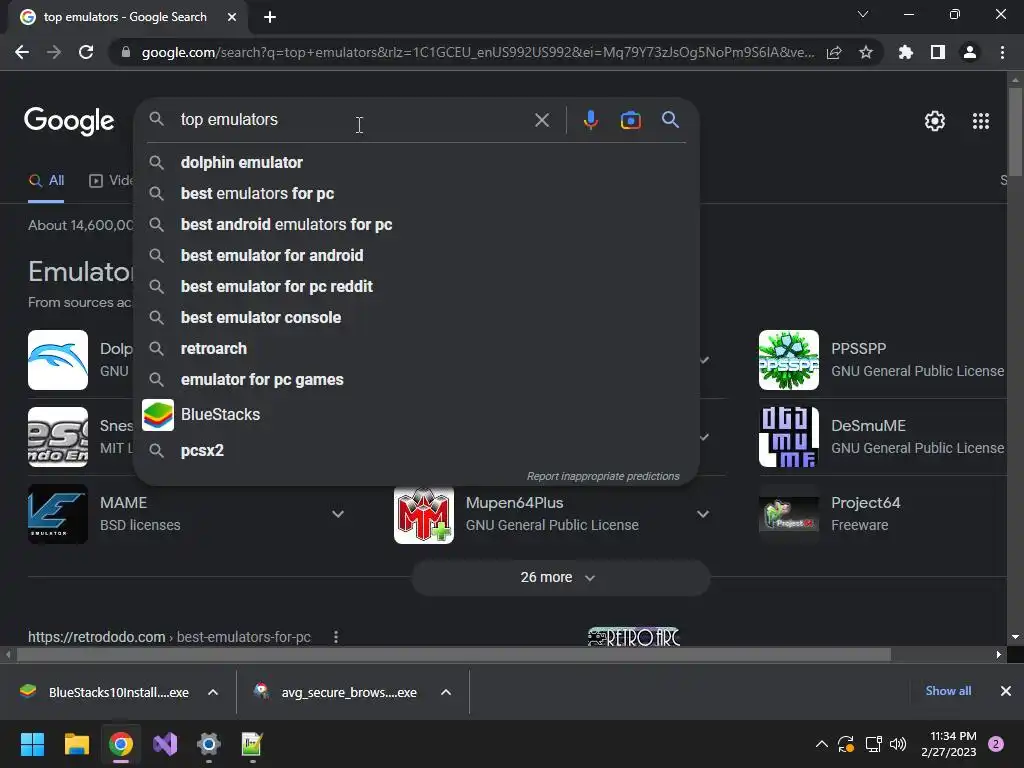Choose best emulator for android suggestion
1024x768 pixels.
(417, 255)
